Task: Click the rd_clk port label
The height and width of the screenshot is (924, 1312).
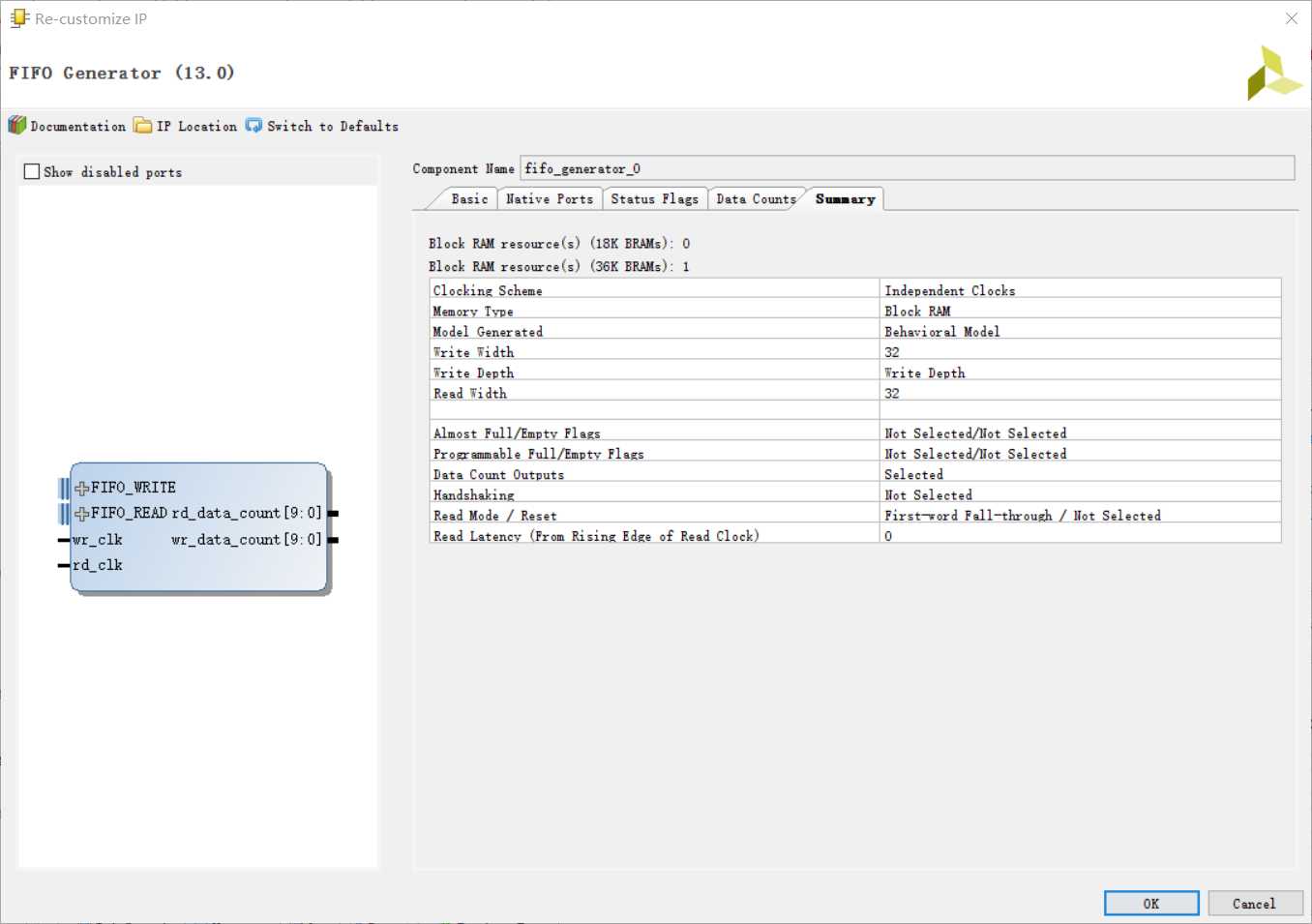Action: pos(98,565)
